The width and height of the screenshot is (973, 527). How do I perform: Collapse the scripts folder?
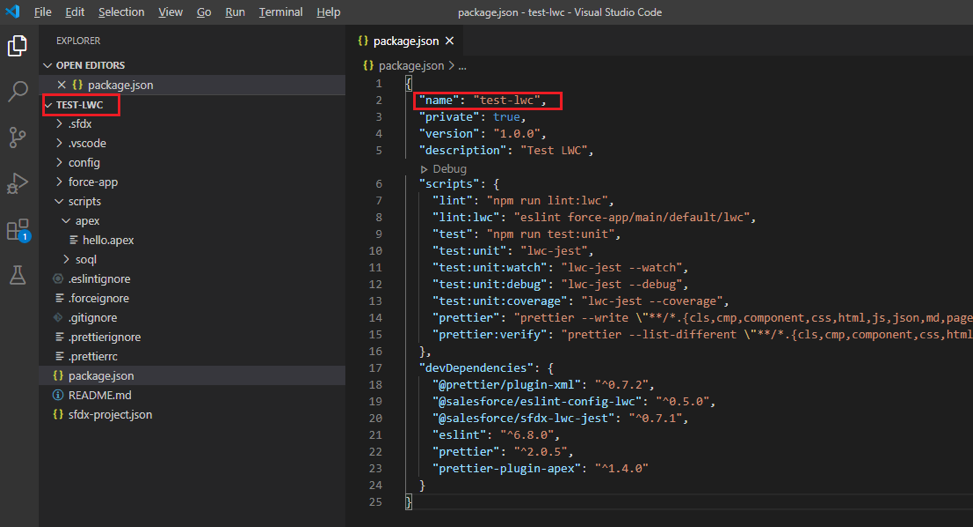coord(84,201)
